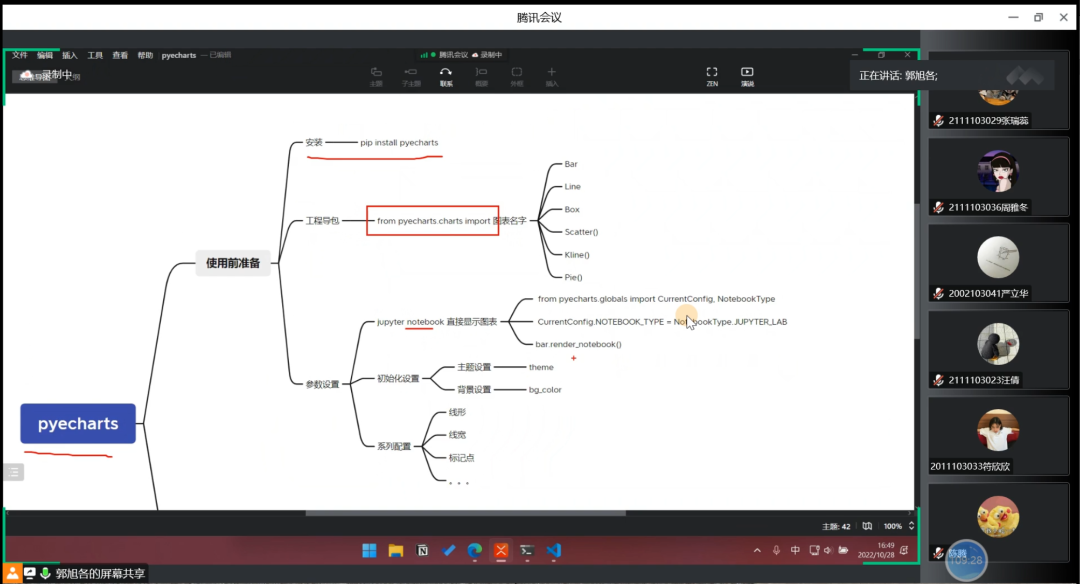This screenshot has height=584, width=1080.
Task: Select the 使用前准备 topic node
Action: pyautogui.click(x=233, y=263)
